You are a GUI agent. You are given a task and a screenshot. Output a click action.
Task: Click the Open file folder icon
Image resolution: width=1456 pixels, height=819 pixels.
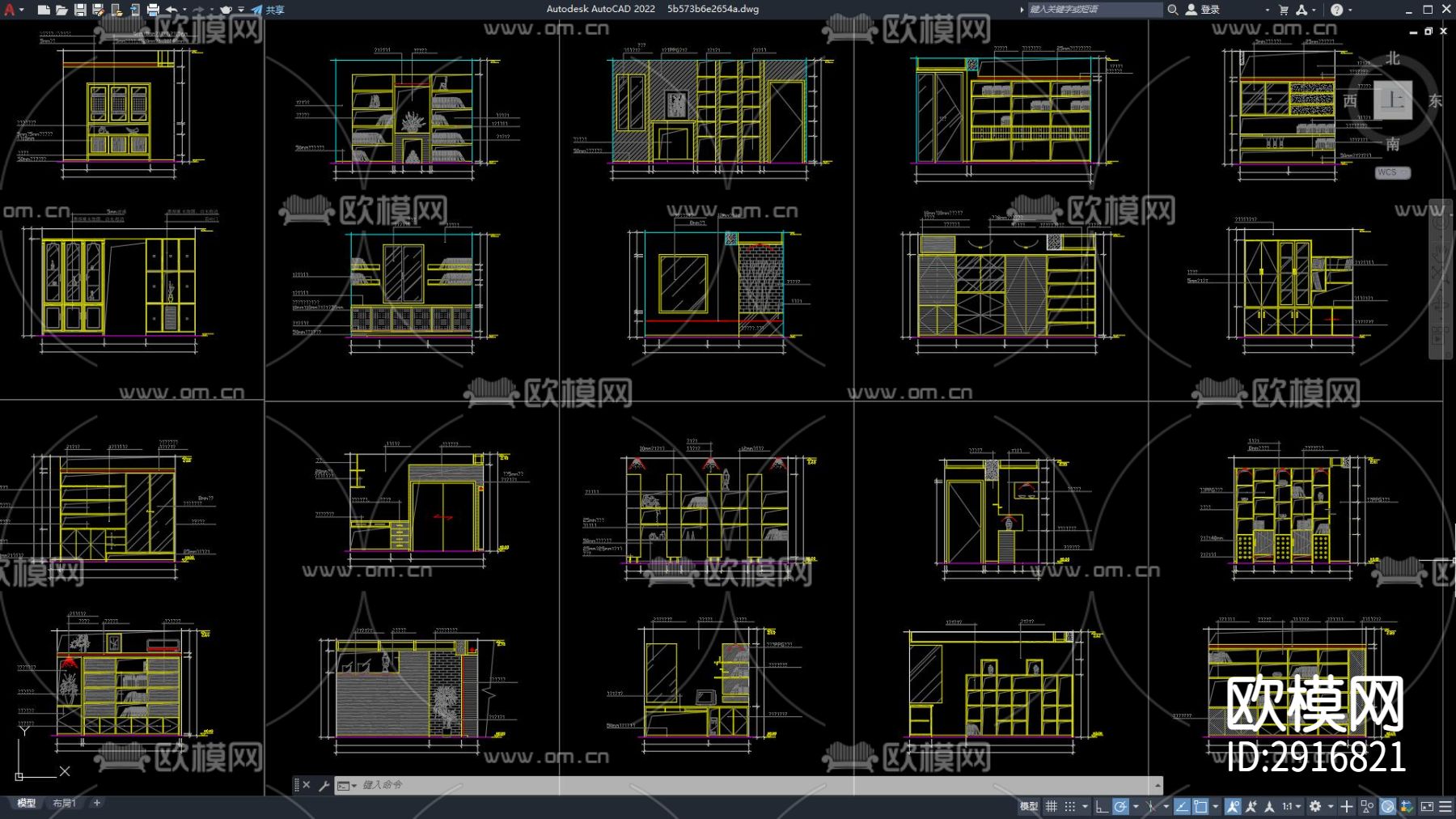pyautogui.click(x=61, y=10)
